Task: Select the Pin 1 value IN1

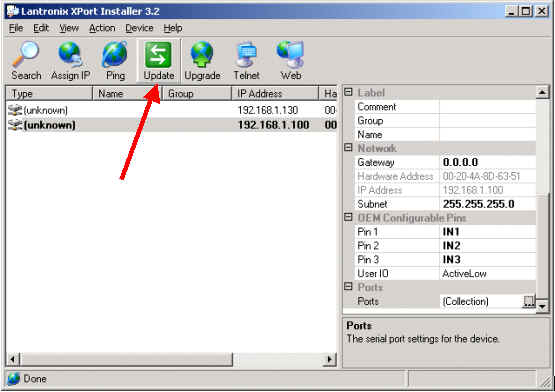Action: click(x=487, y=232)
